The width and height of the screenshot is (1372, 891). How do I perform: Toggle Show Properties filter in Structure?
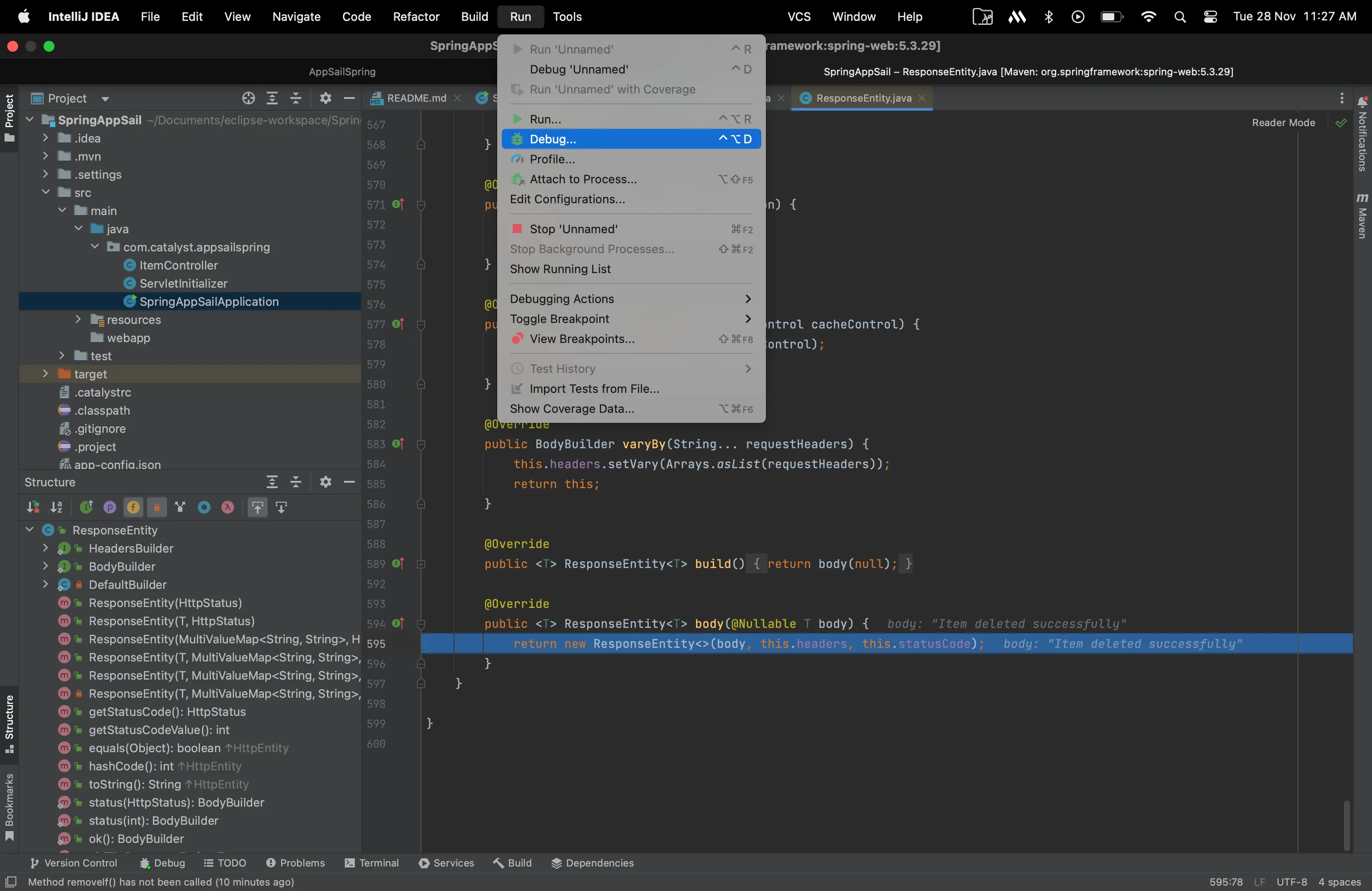pos(109,507)
